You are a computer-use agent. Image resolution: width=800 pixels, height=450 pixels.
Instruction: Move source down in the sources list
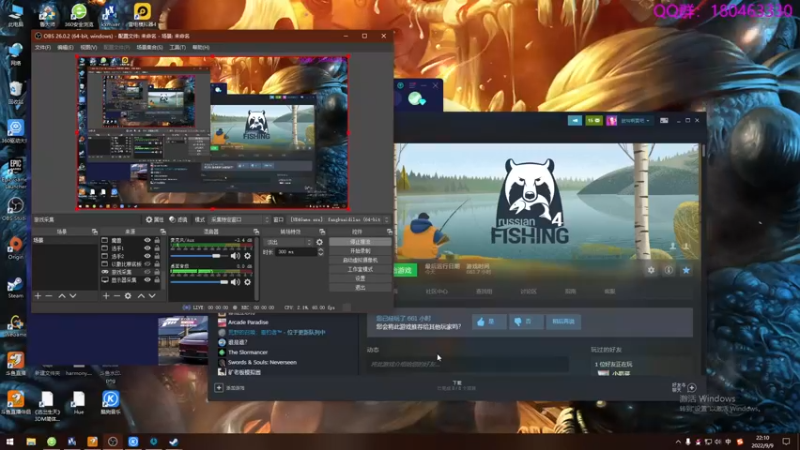[152, 296]
